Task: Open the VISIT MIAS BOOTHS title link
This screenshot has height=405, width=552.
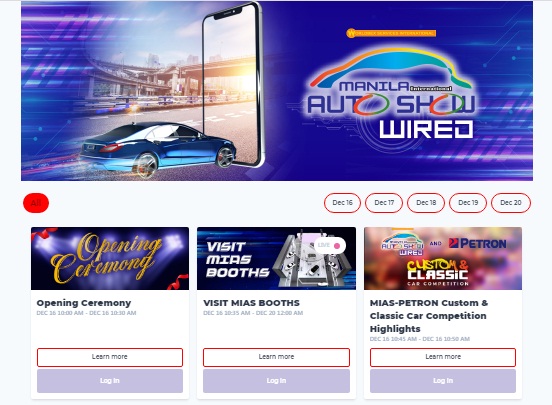Action: coord(251,303)
